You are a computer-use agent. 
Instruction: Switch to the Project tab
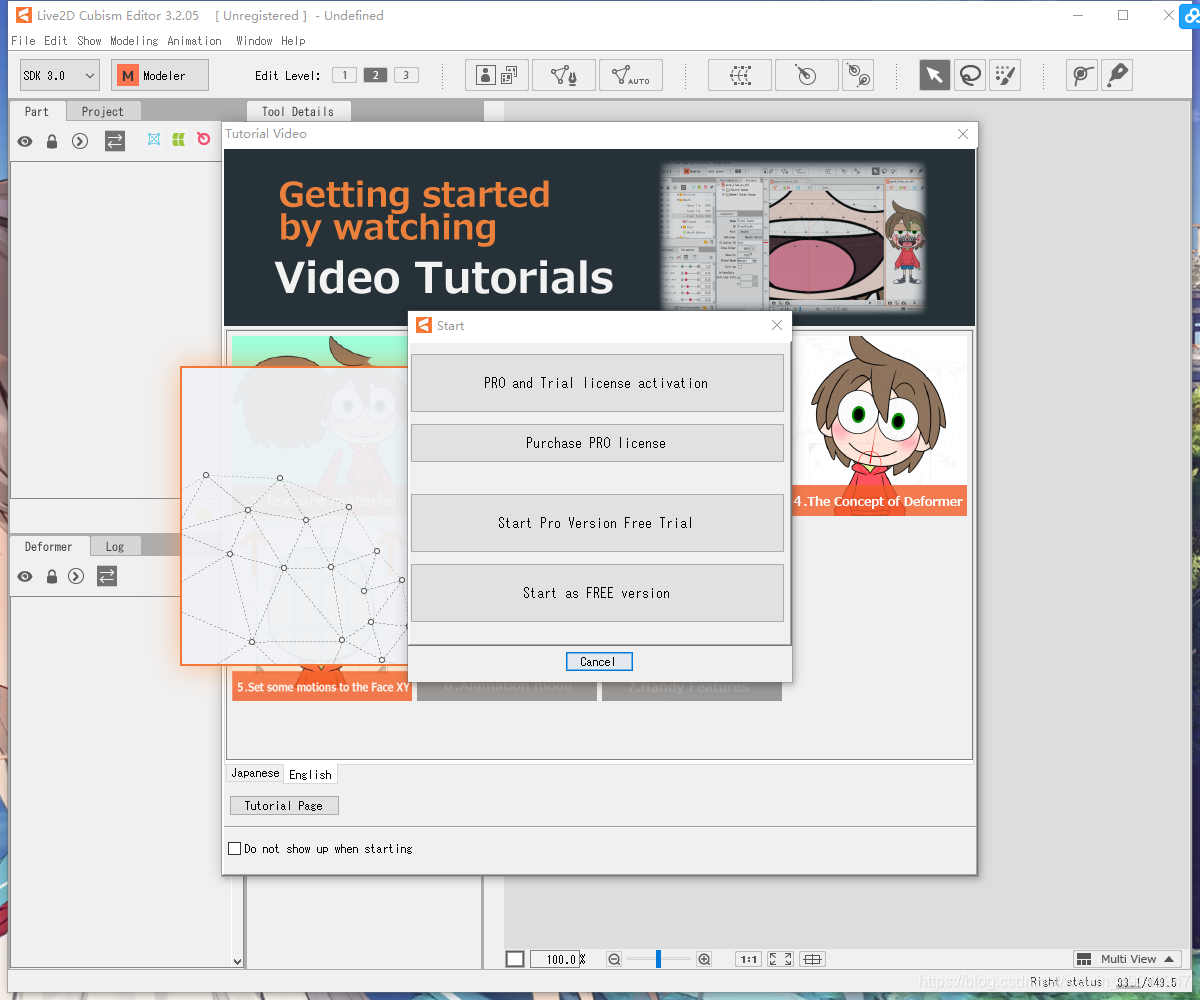pos(103,111)
